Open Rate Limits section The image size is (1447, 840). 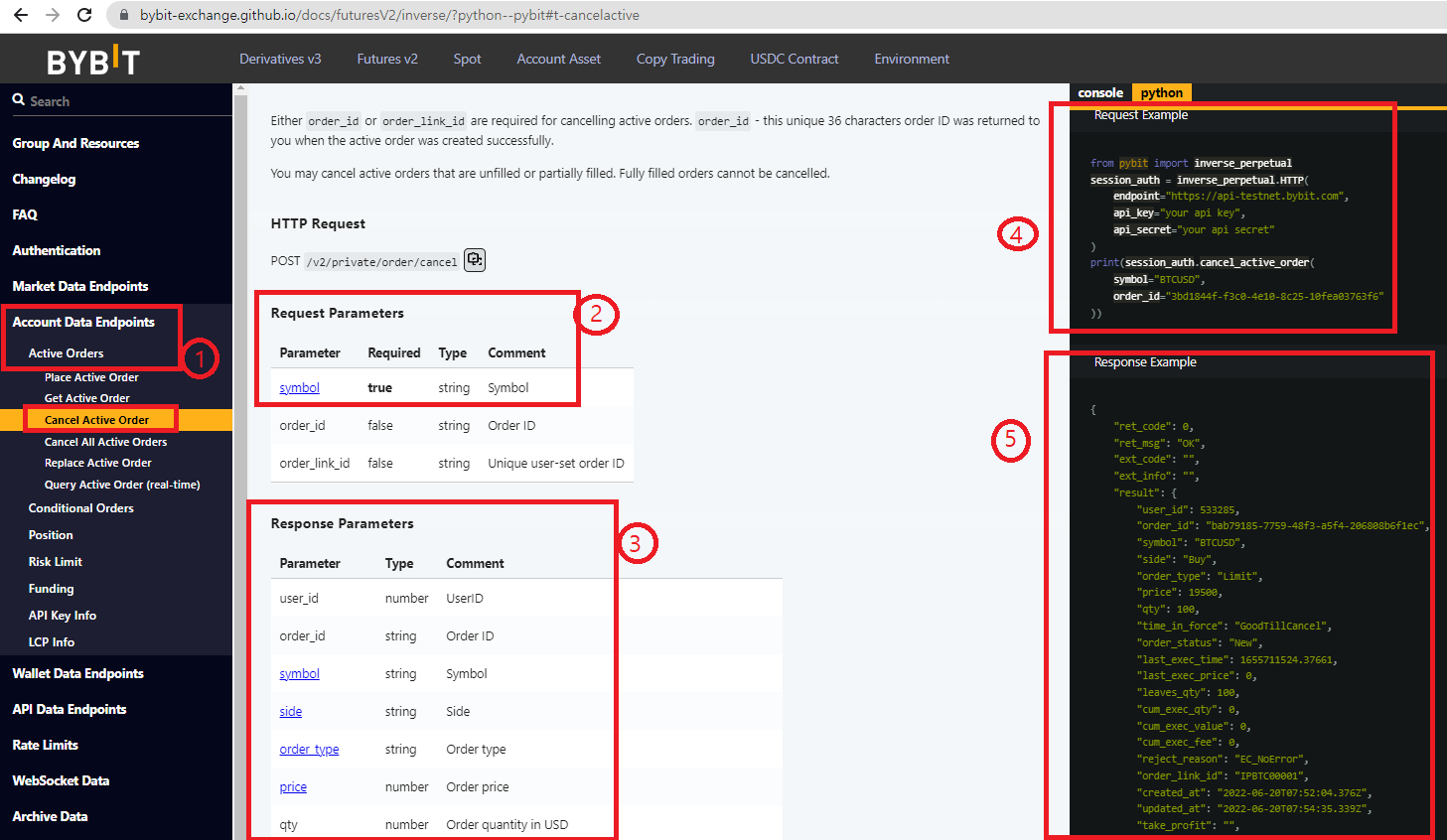click(x=45, y=745)
